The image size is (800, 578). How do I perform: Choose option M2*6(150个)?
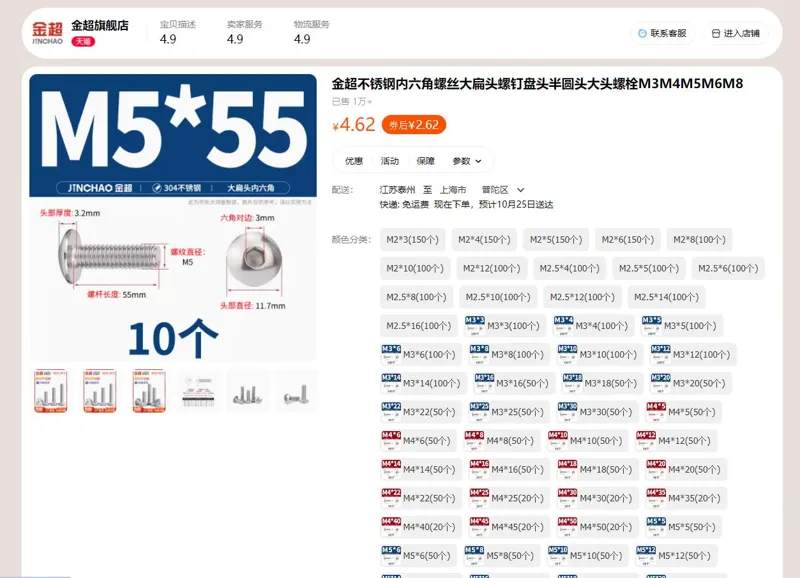coord(628,240)
